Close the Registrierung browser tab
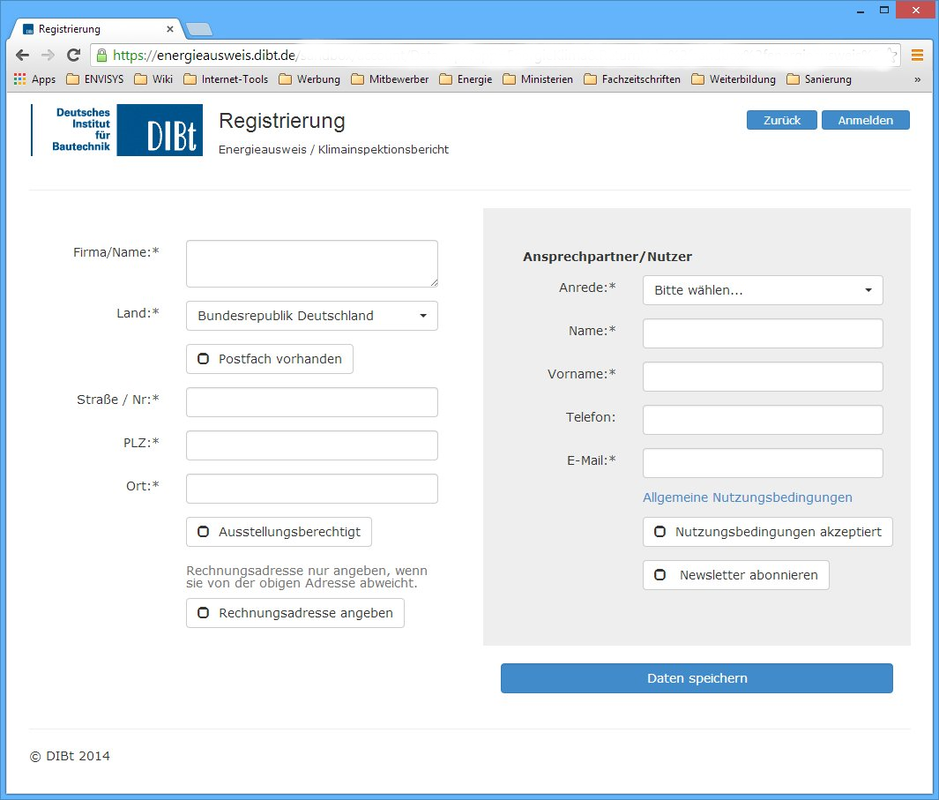Screen dimensions: 939x800 point(170,29)
